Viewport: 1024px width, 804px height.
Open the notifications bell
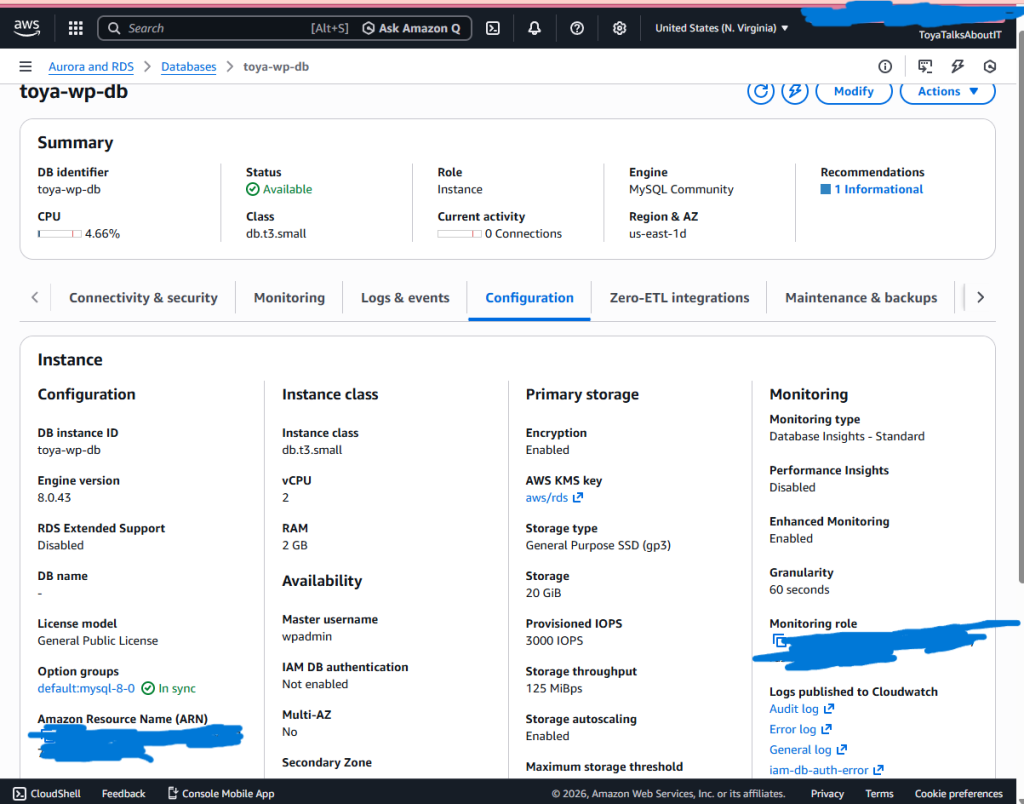535,28
